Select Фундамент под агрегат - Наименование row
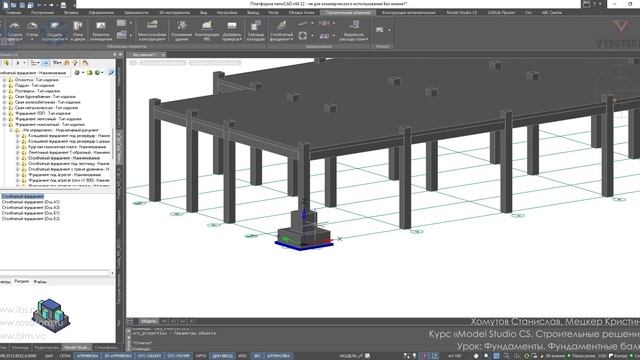640x360 pixels. [64, 175]
